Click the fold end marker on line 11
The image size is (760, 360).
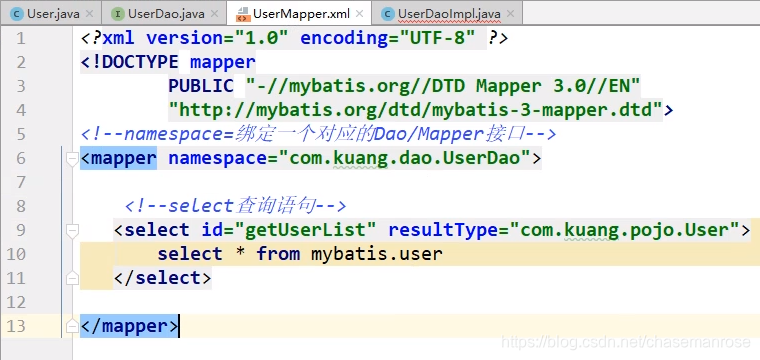[72, 278]
